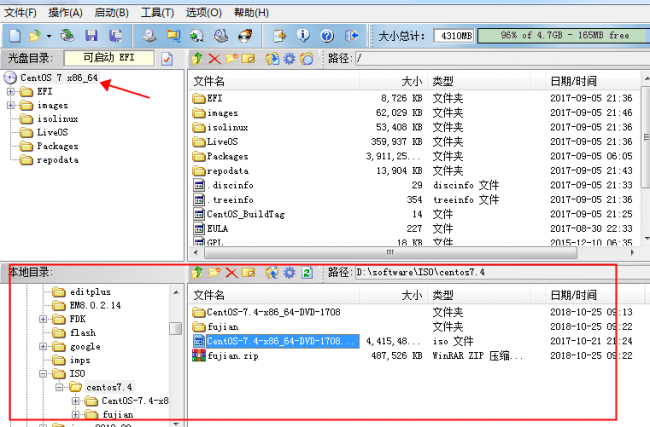Select the LiveOS folder in disc tree
The width and height of the screenshot is (650, 427).
(52, 133)
